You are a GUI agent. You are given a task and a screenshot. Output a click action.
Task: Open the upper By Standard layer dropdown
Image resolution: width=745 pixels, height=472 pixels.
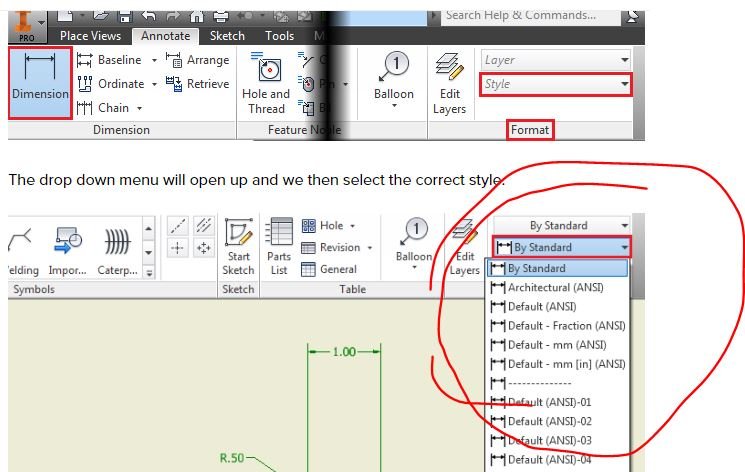pyautogui.click(x=562, y=225)
